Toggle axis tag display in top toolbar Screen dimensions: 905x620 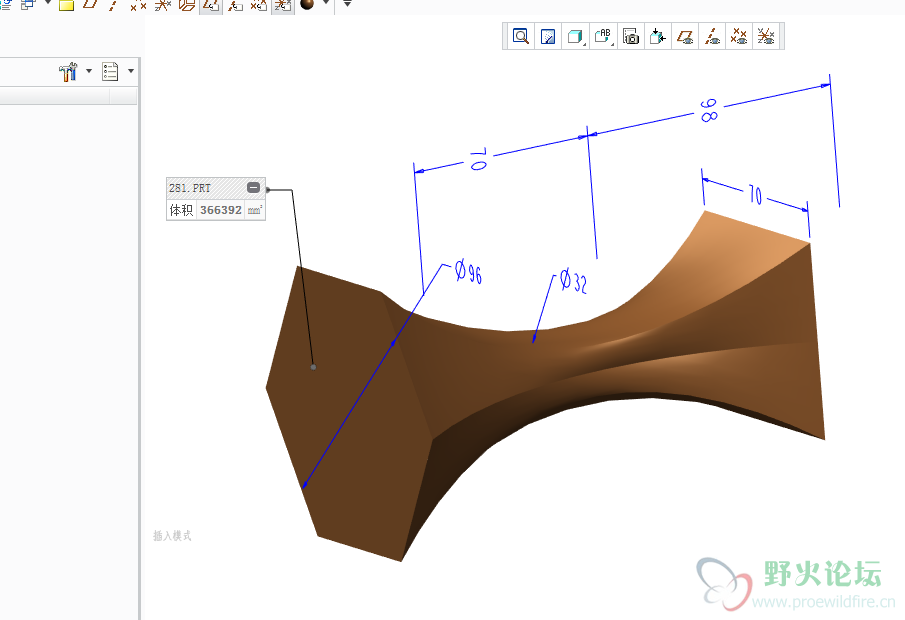pos(235,5)
